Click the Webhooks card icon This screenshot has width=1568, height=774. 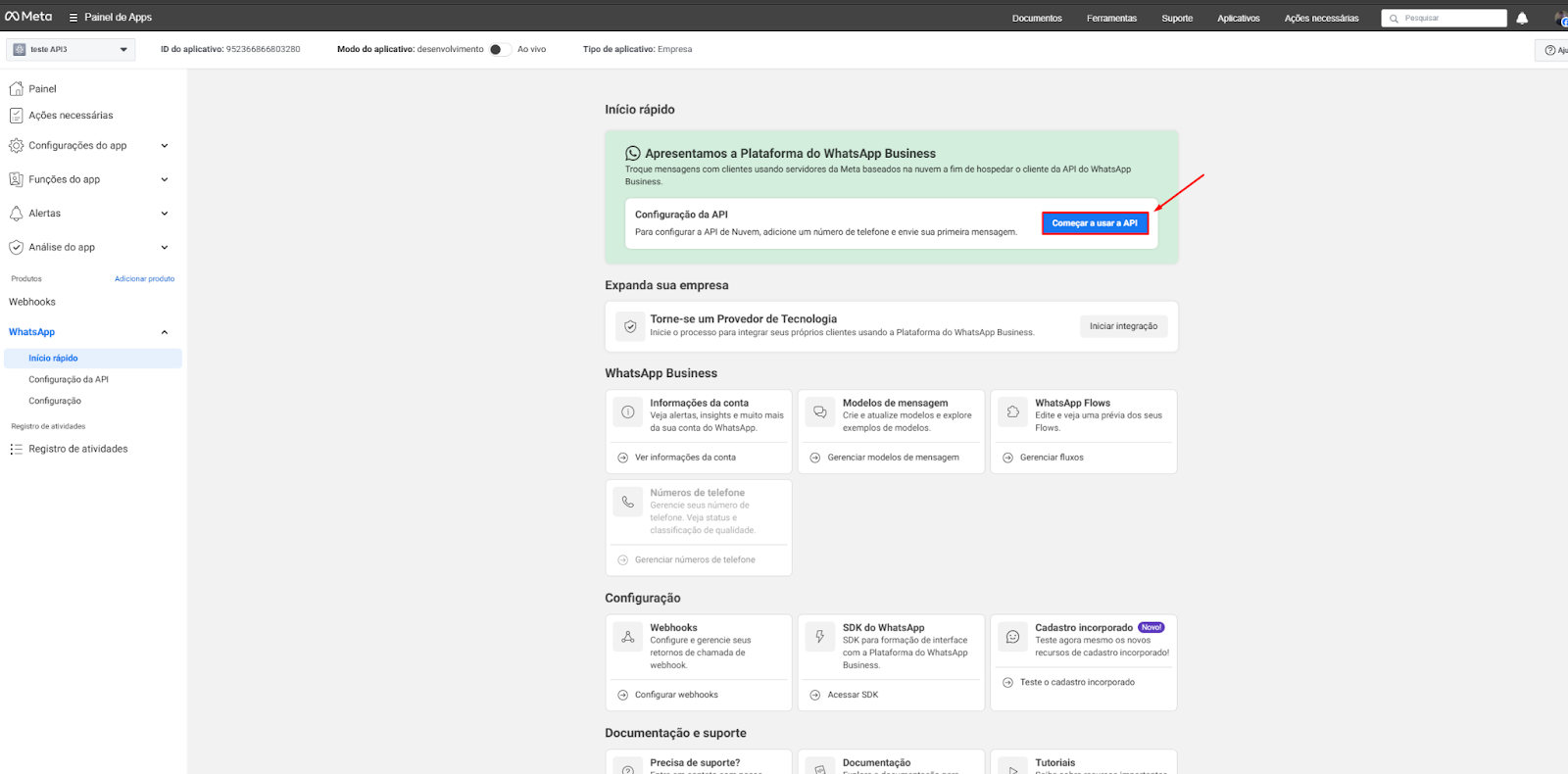pos(628,637)
